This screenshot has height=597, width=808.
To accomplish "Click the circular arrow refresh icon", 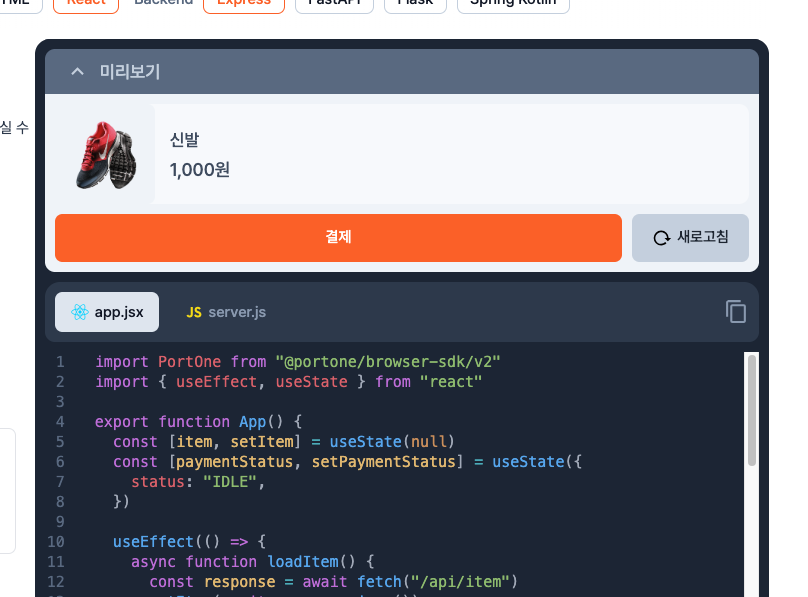I will click(x=662, y=237).
